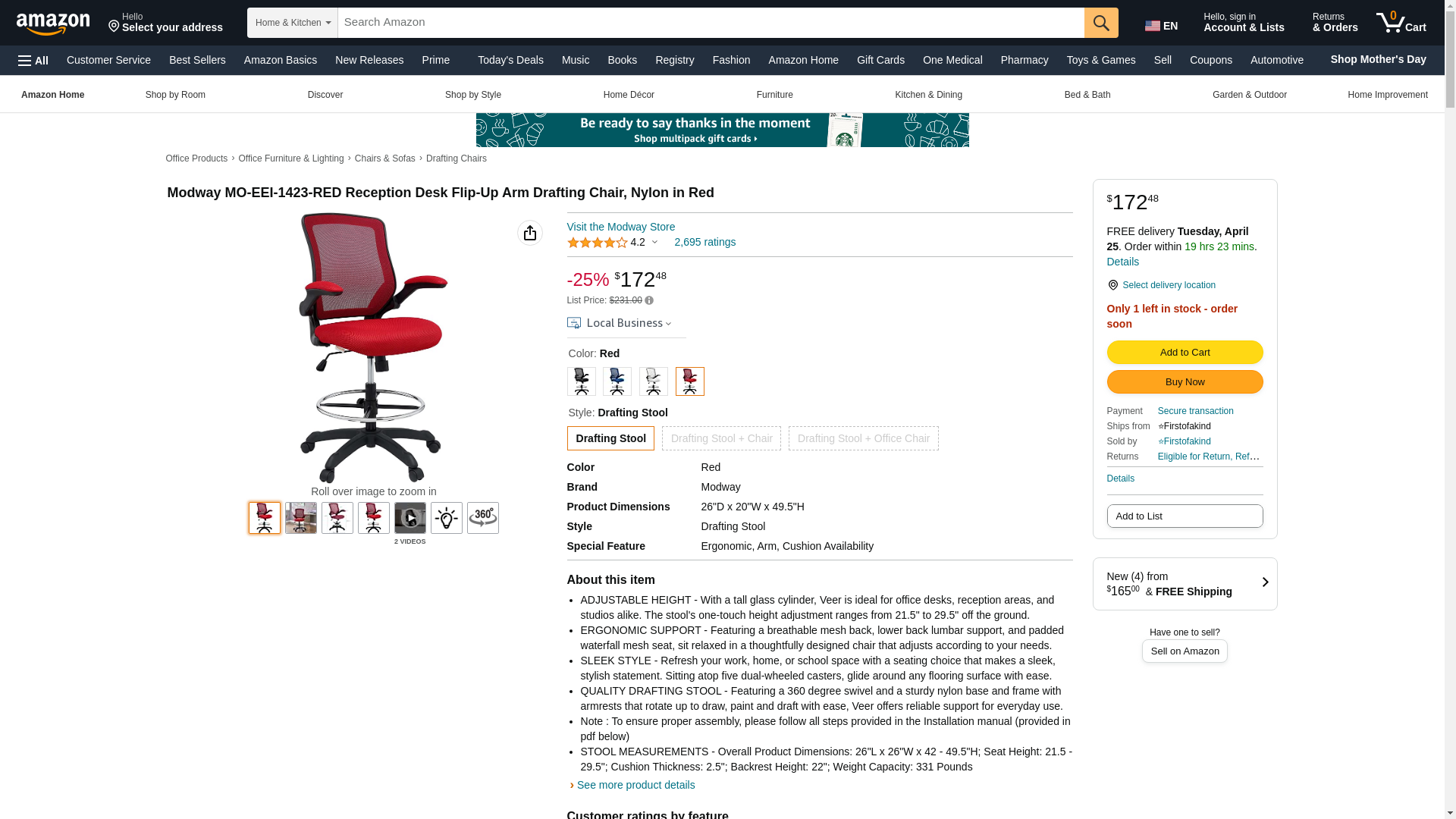Choose the blue chair color swatch
The height and width of the screenshot is (819, 1456).
tap(617, 381)
